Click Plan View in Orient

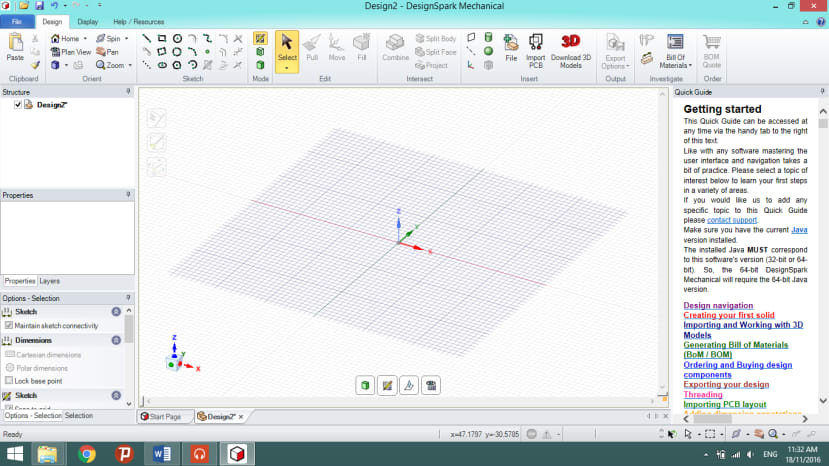[71, 52]
